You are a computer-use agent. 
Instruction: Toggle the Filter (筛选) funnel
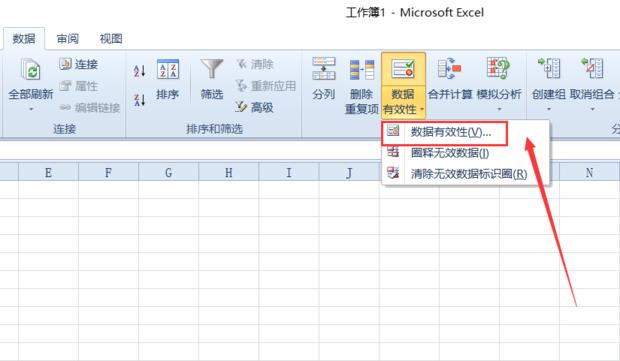click(212, 79)
